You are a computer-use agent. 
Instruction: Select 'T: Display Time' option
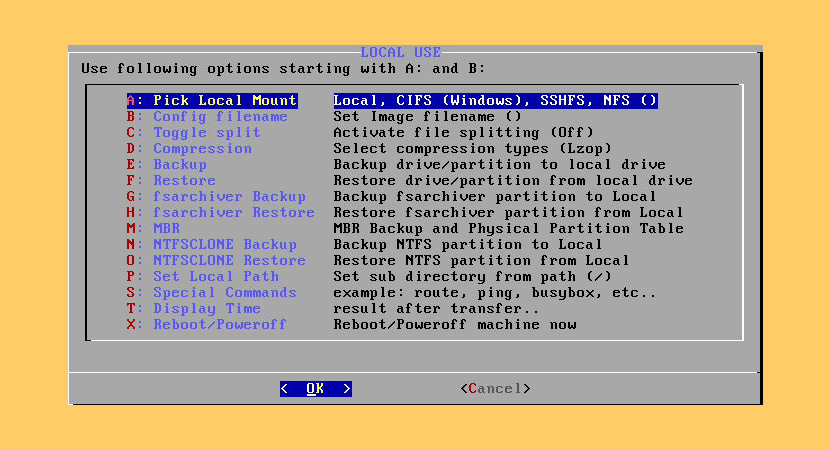[193, 308]
